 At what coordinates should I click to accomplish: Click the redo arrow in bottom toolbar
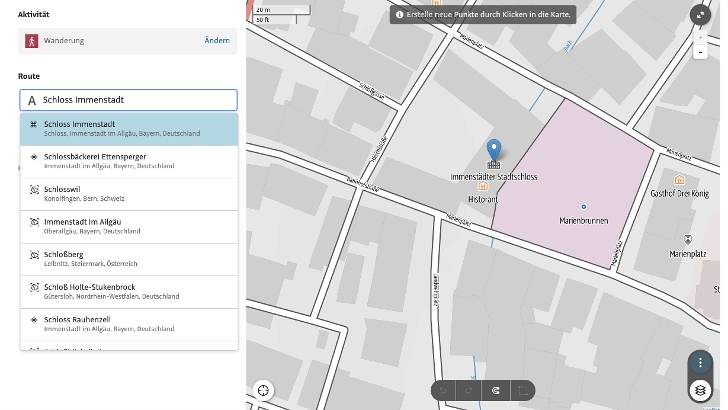pos(470,390)
